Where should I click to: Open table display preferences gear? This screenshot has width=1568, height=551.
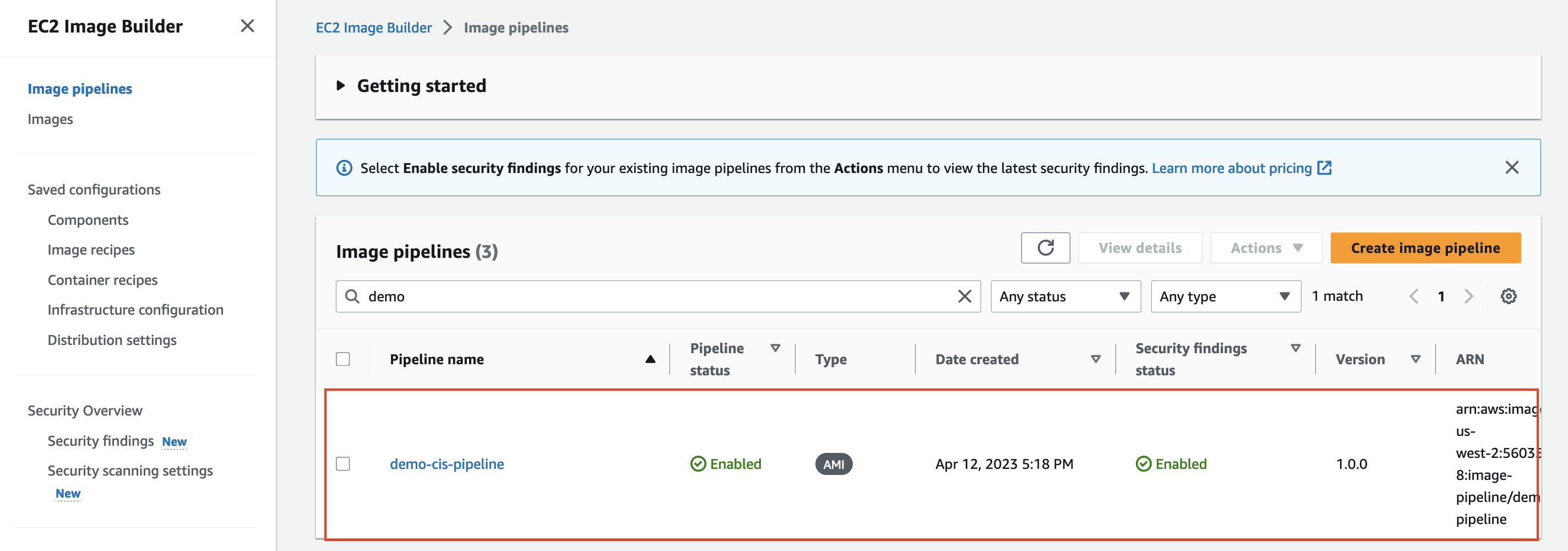[1509, 296]
